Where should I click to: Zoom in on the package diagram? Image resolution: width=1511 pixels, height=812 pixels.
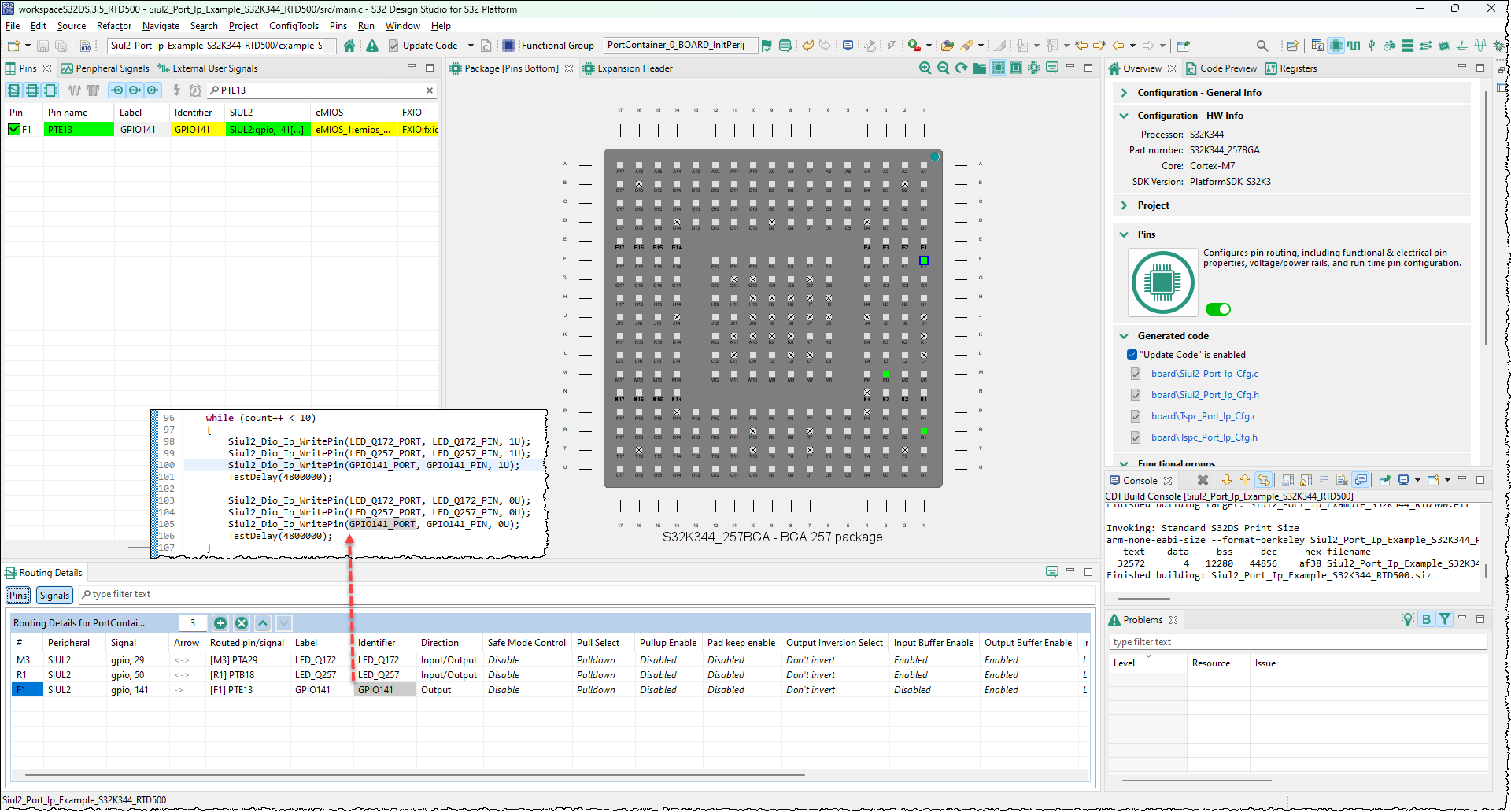click(925, 68)
